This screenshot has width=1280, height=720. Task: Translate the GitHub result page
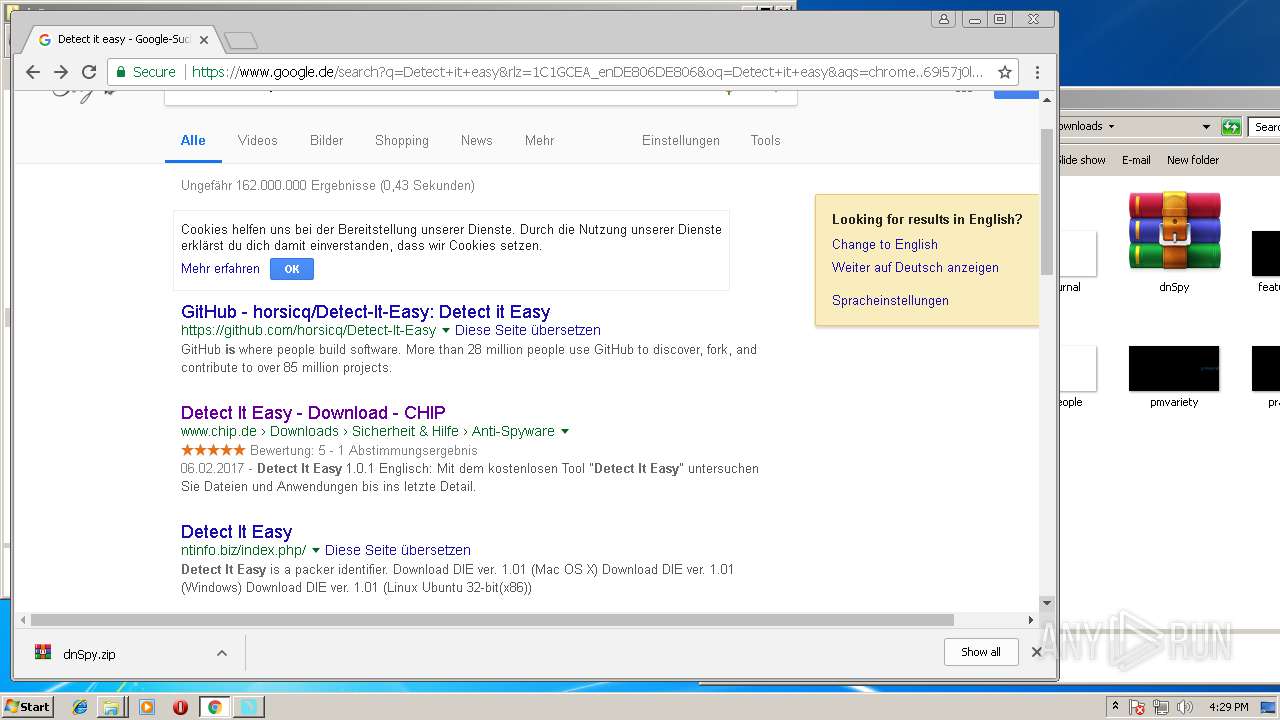[528, 330]
